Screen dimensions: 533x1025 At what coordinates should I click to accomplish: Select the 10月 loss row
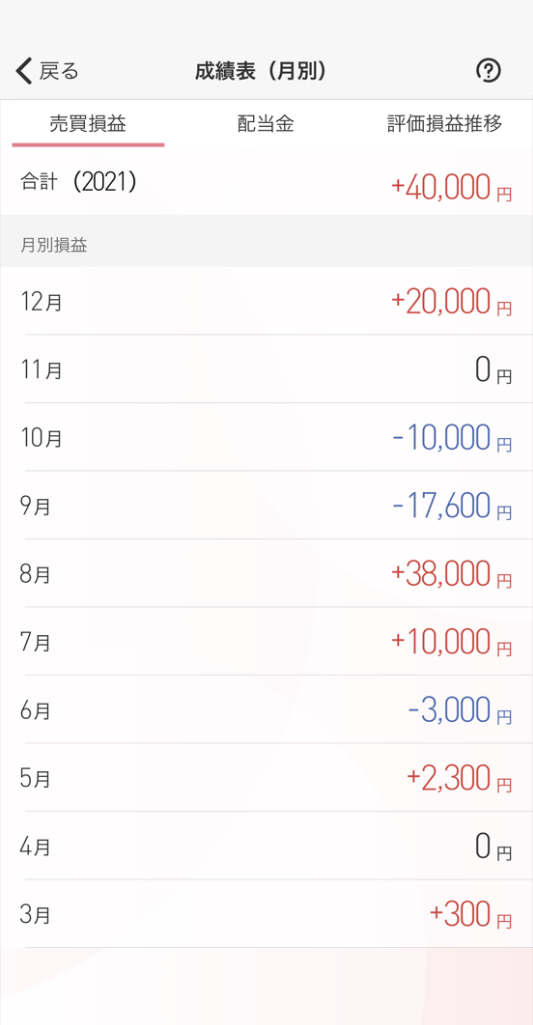[266, 437]
